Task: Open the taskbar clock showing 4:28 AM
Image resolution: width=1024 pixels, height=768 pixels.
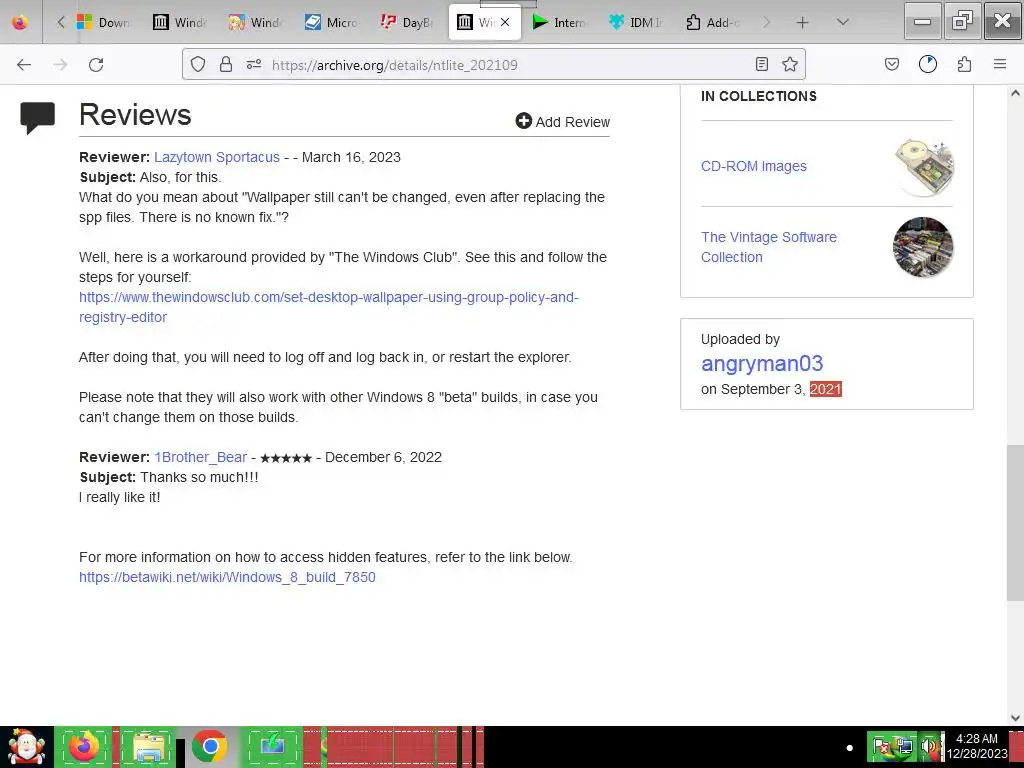Action: [977, 746]
